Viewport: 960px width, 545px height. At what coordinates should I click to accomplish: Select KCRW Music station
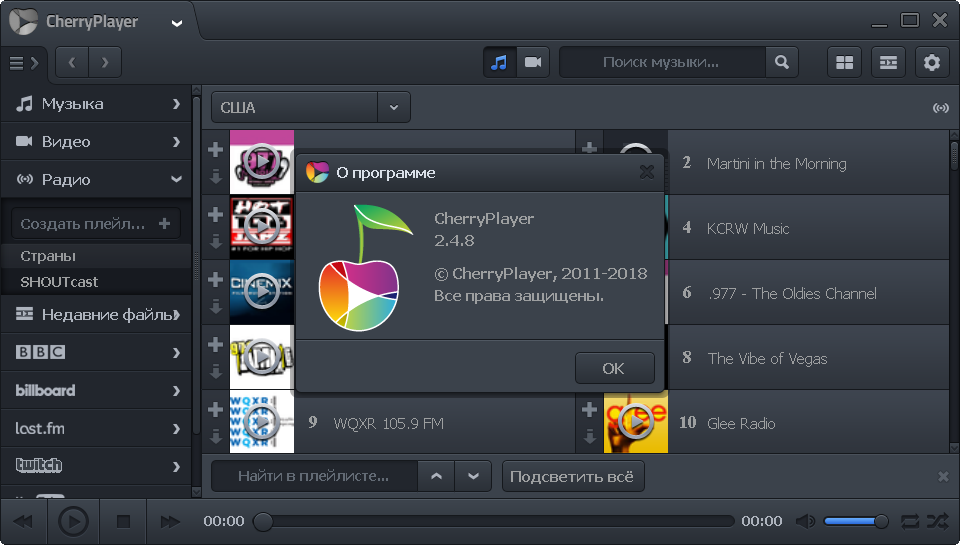click(x=748, y=229)
